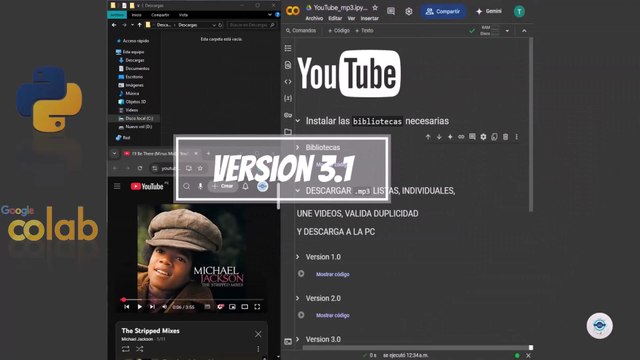The image size is (640, 360).
Task: Delete cell with trash icon
Action: tap(505, 137)
